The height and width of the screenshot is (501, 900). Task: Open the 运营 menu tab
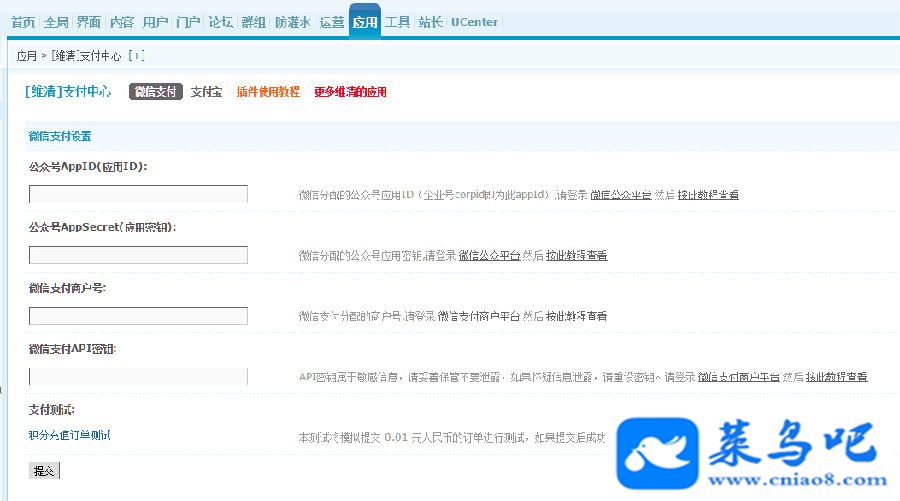tap(332, 22)
